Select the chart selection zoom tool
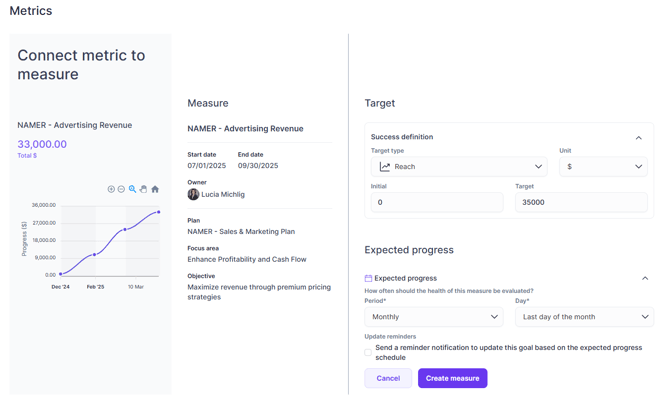 (x=133, y=189)
